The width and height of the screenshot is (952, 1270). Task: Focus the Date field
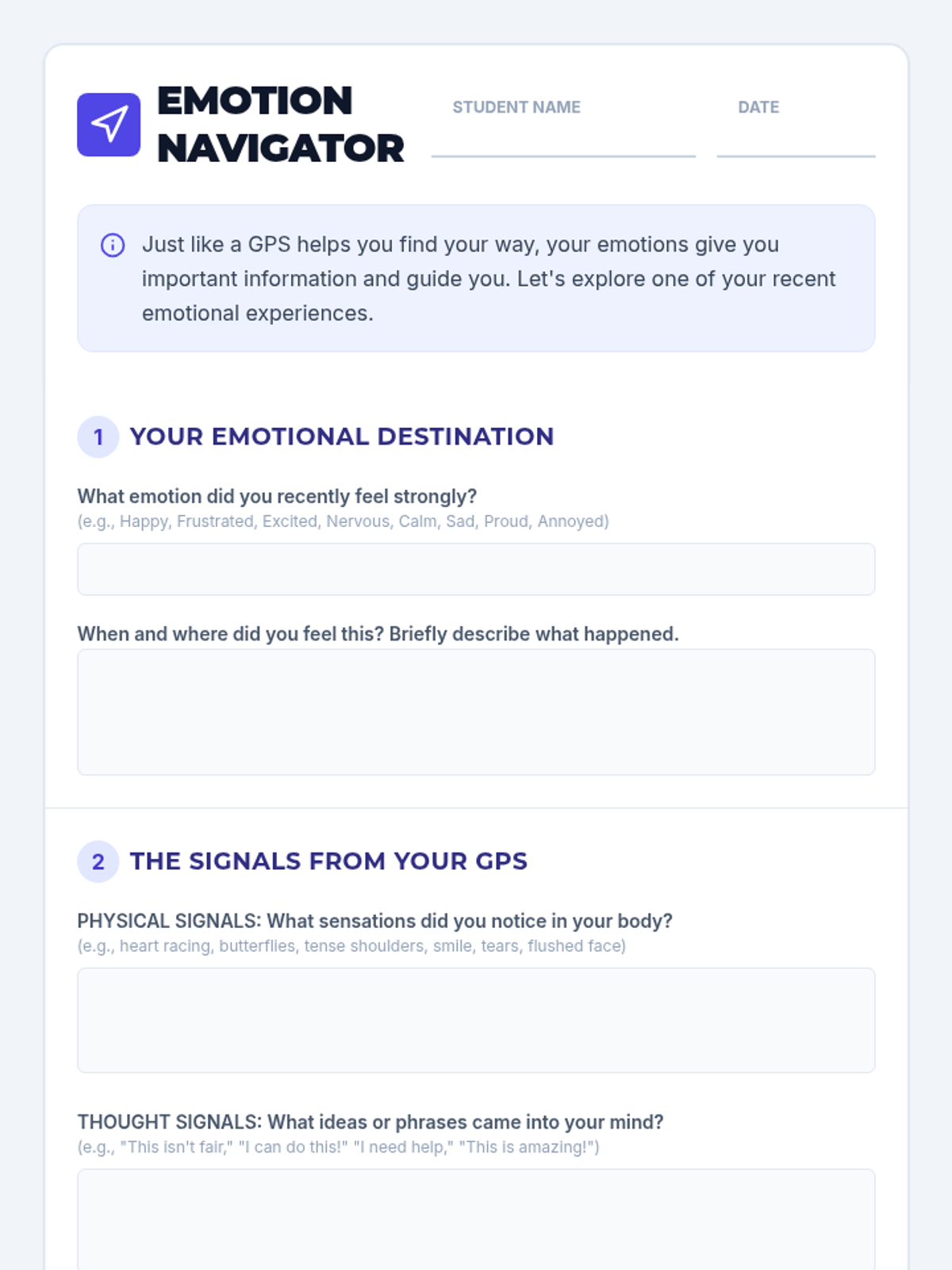click(x=796, y=141)
